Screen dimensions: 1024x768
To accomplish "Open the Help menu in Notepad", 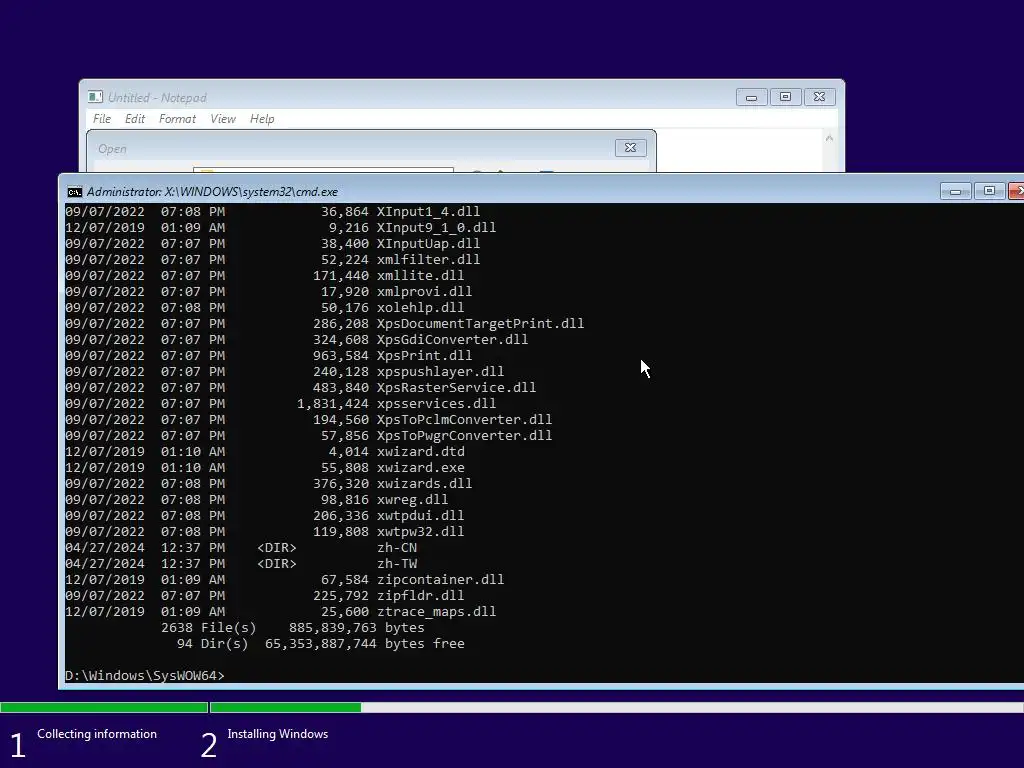I will pos(262,119).
